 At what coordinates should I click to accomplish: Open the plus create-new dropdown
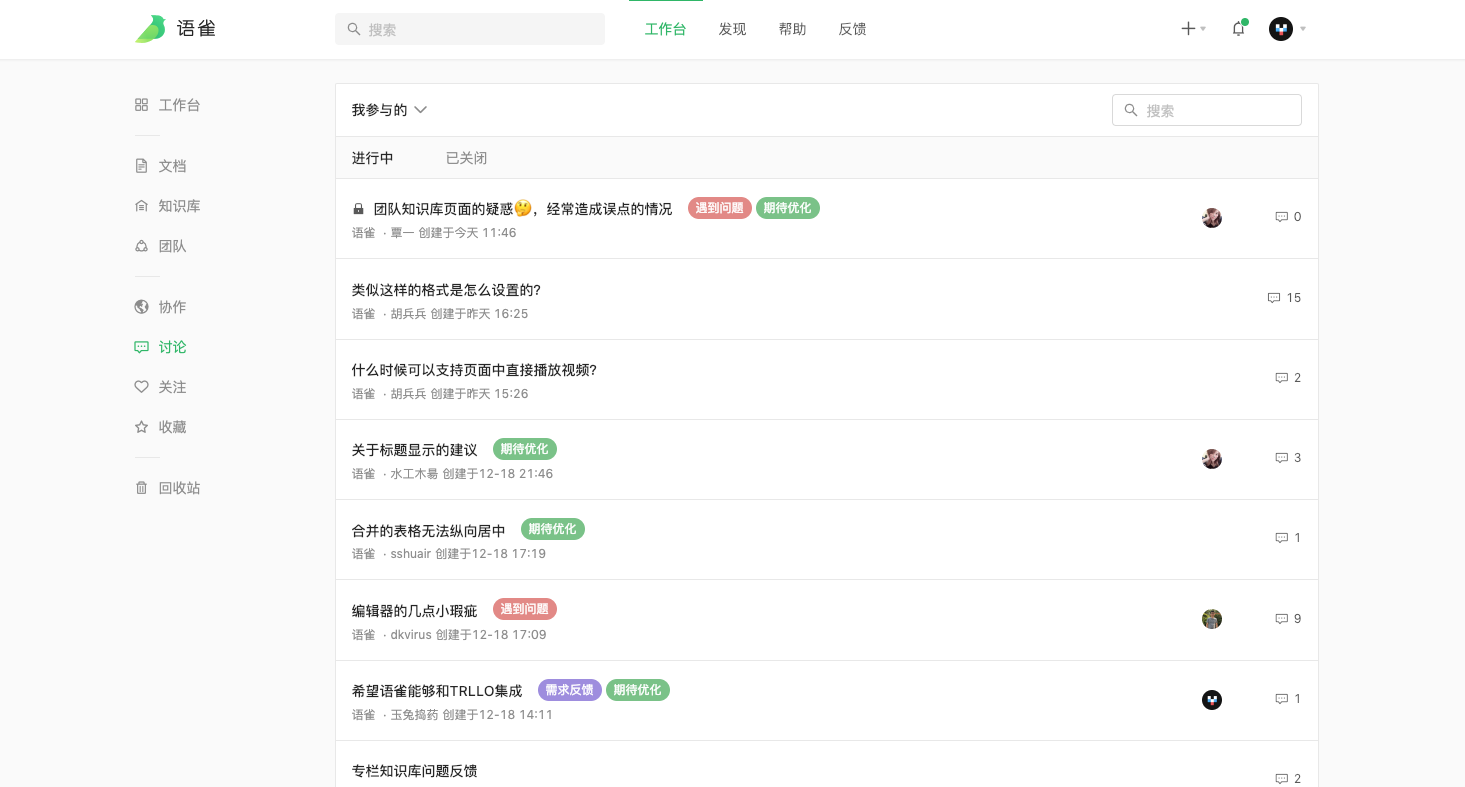[1192, 29]
